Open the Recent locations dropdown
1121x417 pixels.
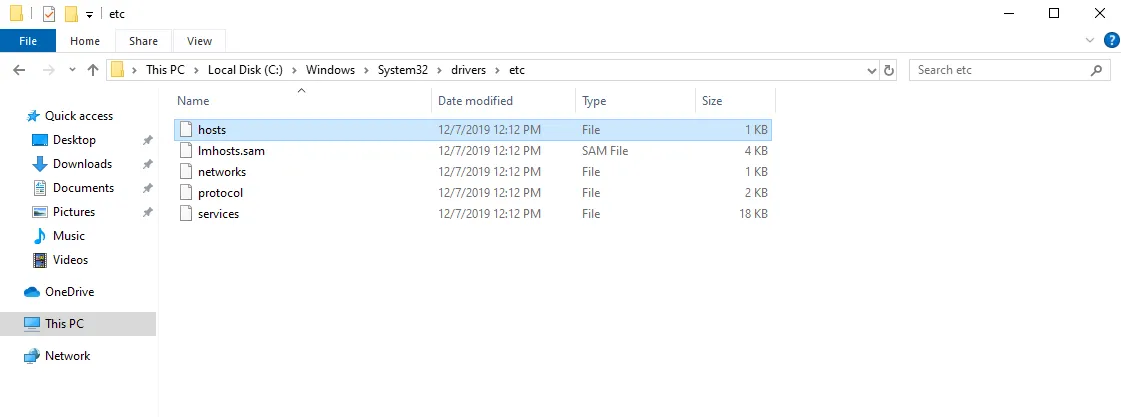click(72, 70)
